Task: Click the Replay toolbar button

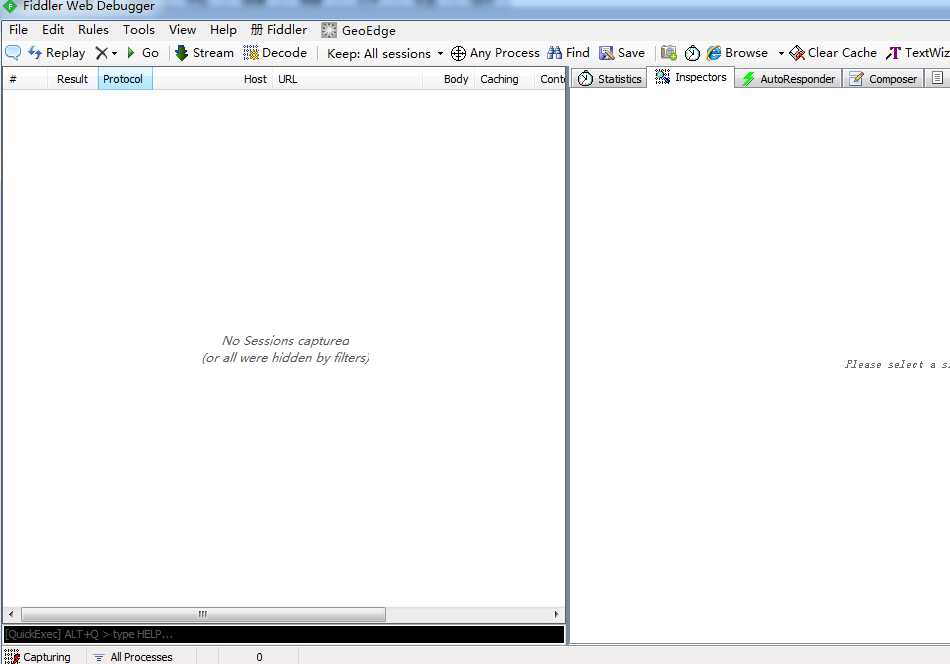Action: 56,53
